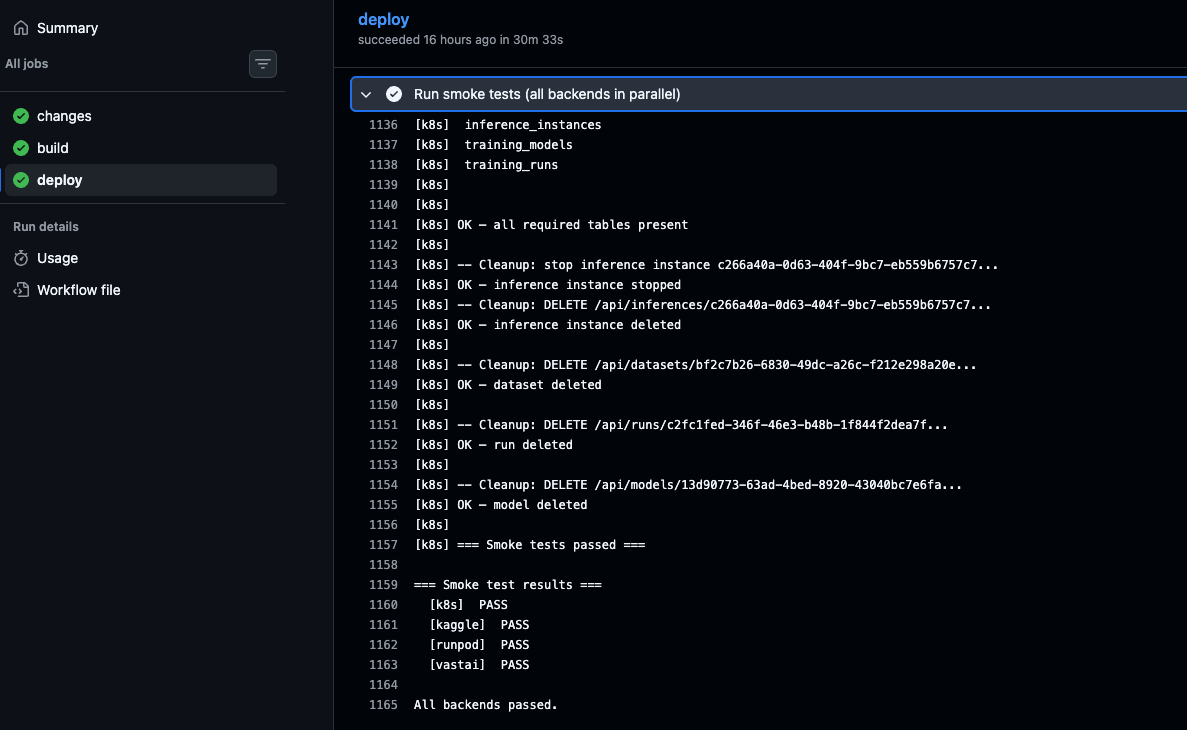Click green check icon beside build job
Viewport: 1187px width, 730px height.
pyautogui.click(x=21, y=148)
